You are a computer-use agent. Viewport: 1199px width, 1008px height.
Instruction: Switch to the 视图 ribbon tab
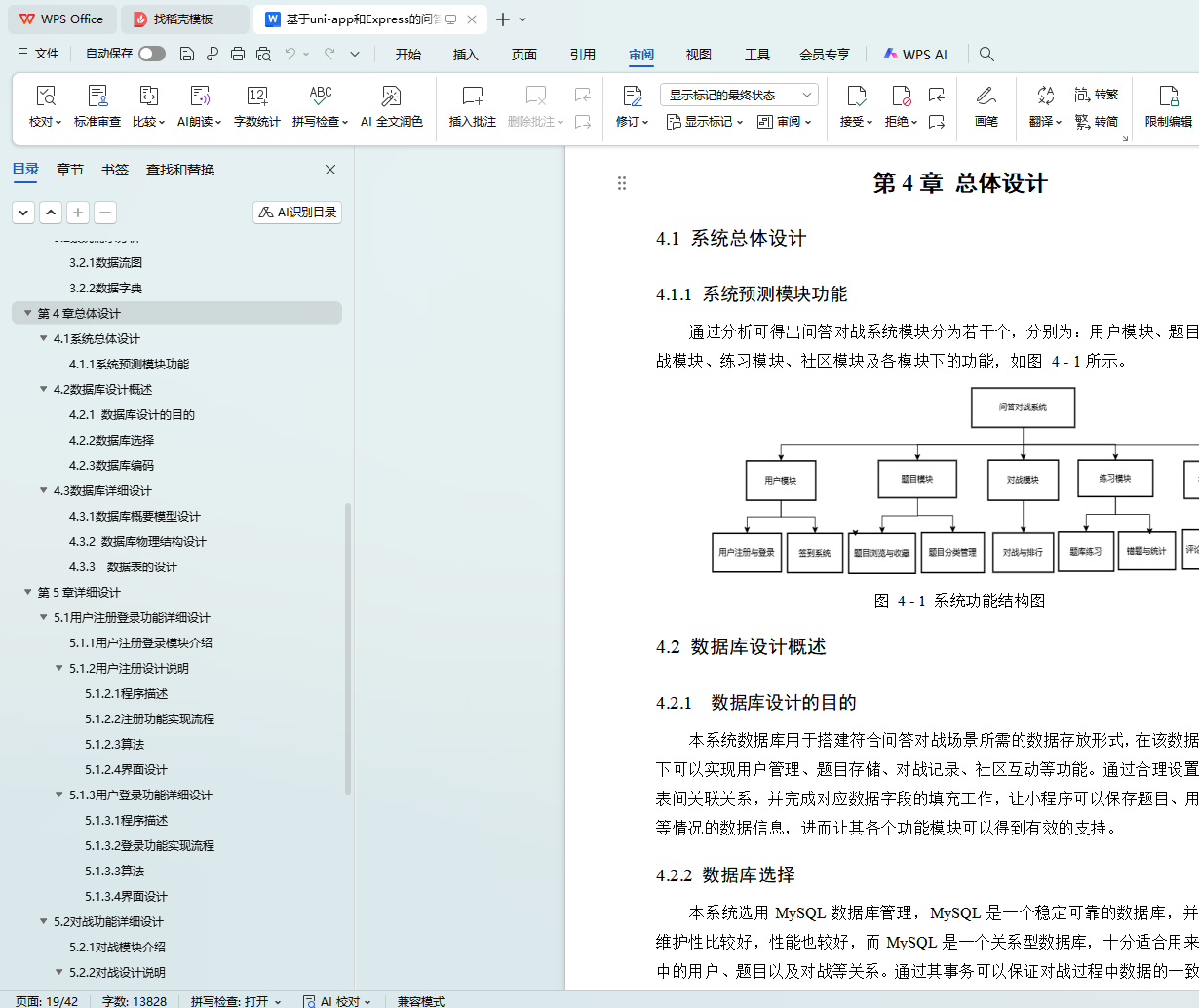[698, 55]
